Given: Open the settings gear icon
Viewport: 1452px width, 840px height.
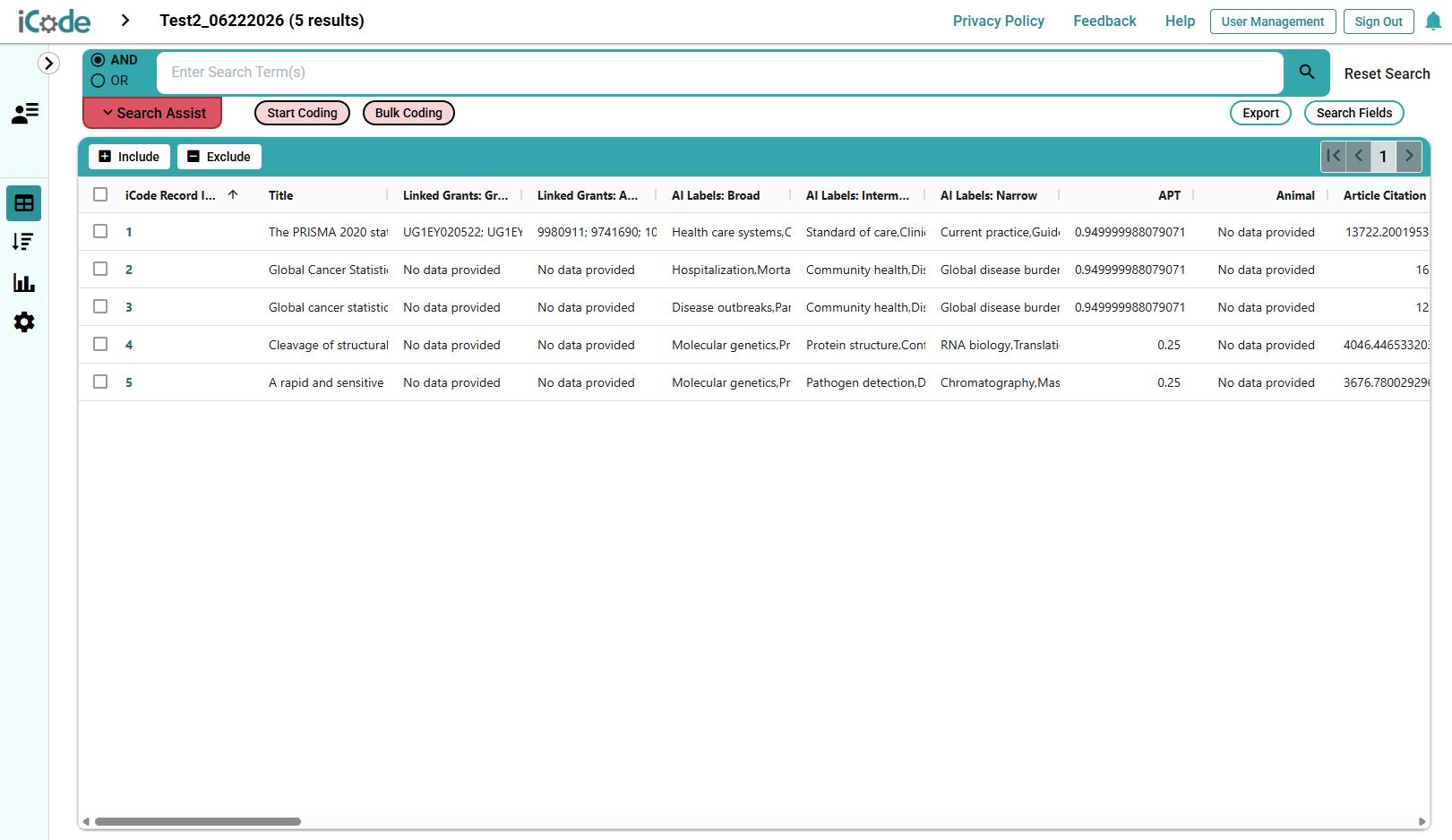Looking at the screenshot, I should pos(24,322).
